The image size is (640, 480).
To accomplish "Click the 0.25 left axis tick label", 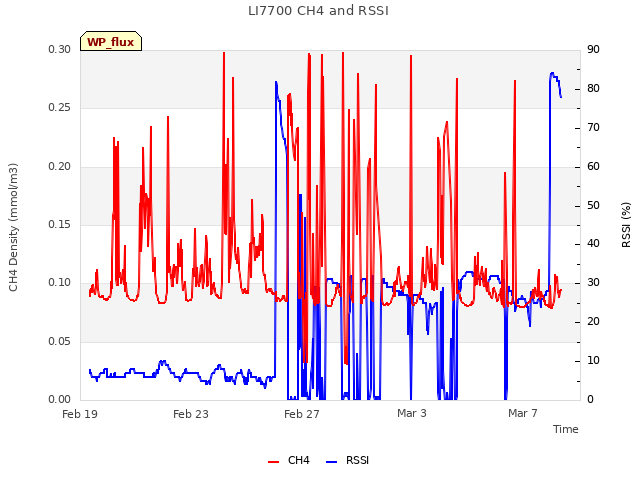I will [60, 107].
